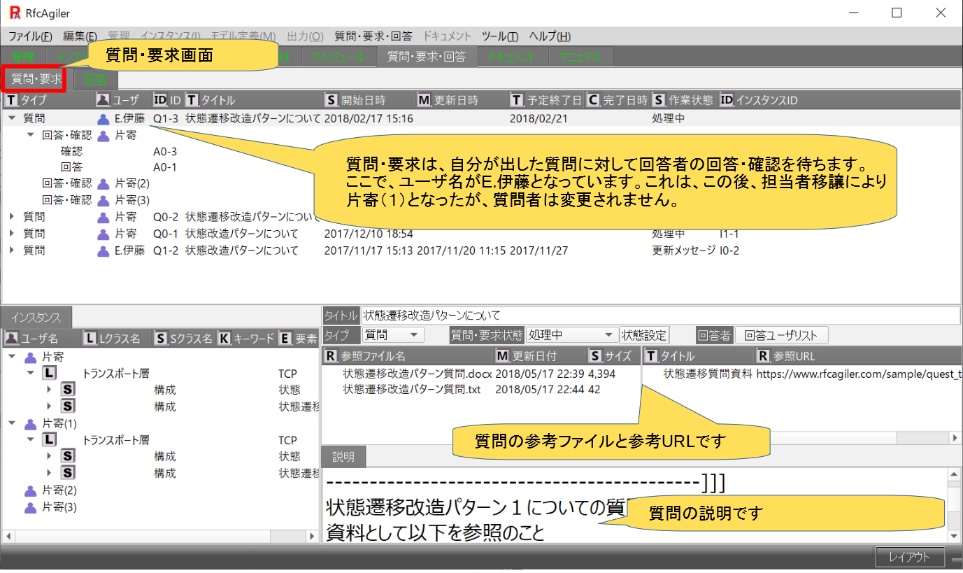The width and height of the screenshot is (963, 573).
Task: Click the R icon of 参照URL column header
Action: (x=763, y=356)
